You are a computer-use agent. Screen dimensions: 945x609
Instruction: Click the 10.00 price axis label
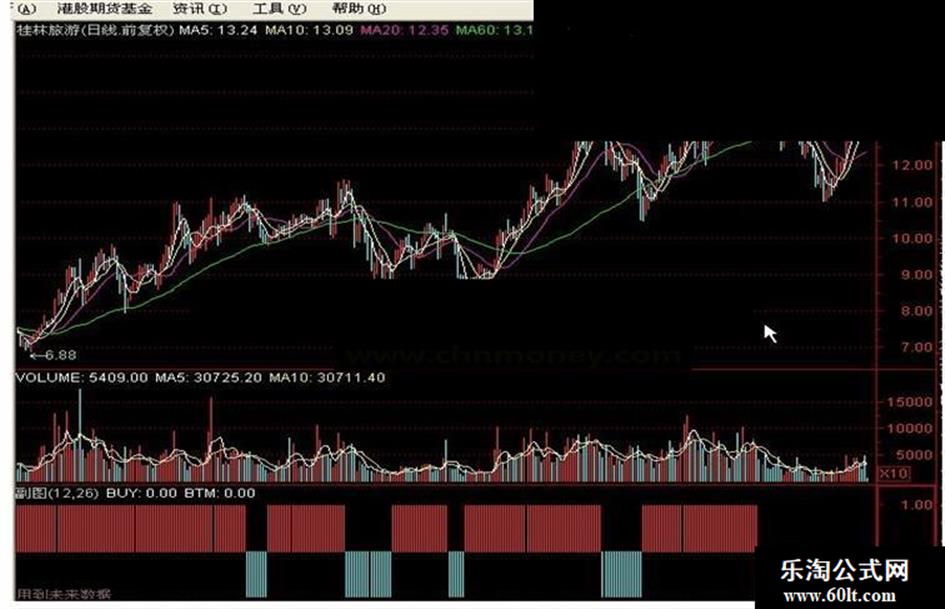(x=912, y=238)
